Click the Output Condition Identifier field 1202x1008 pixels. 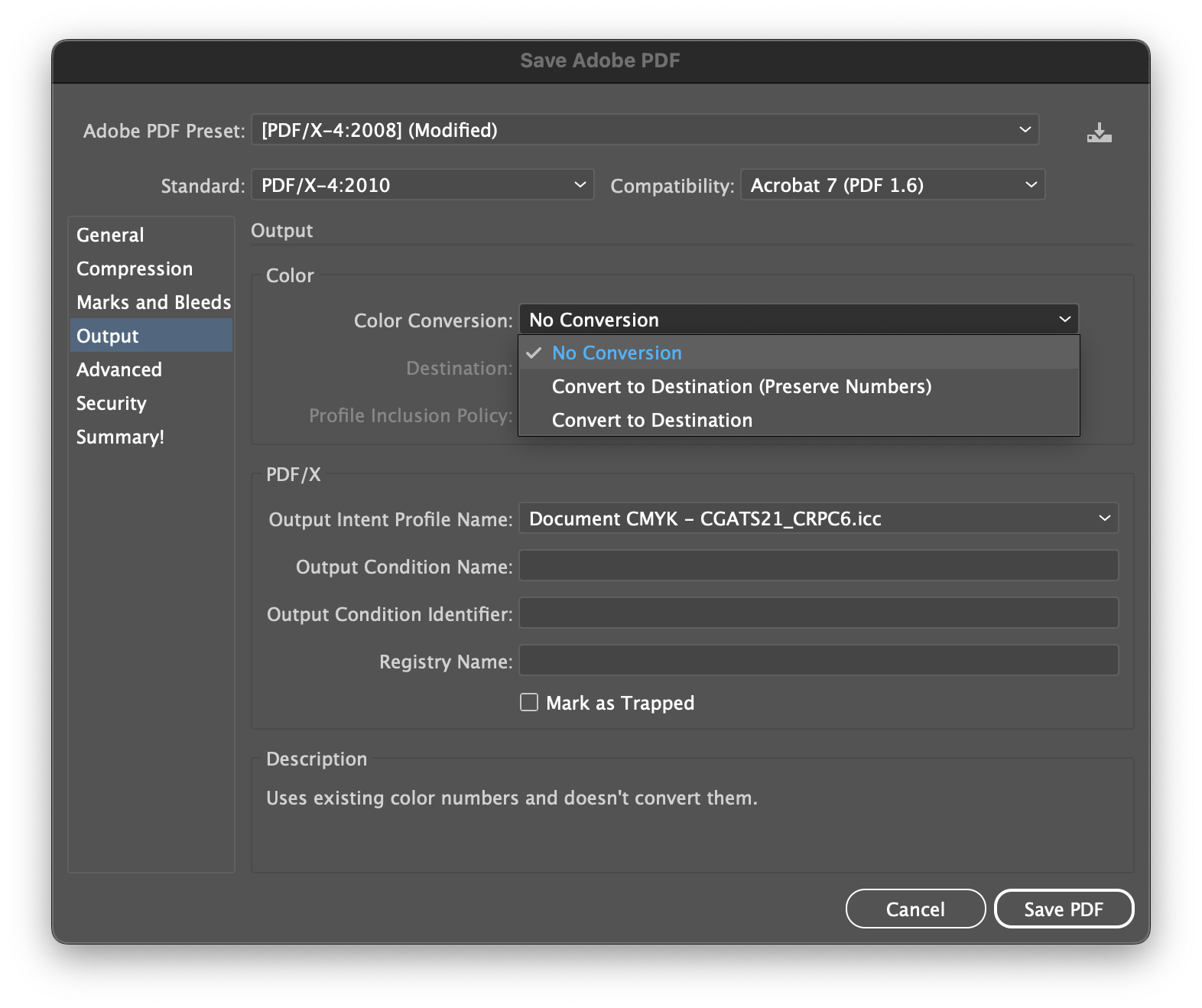(818, 613)
